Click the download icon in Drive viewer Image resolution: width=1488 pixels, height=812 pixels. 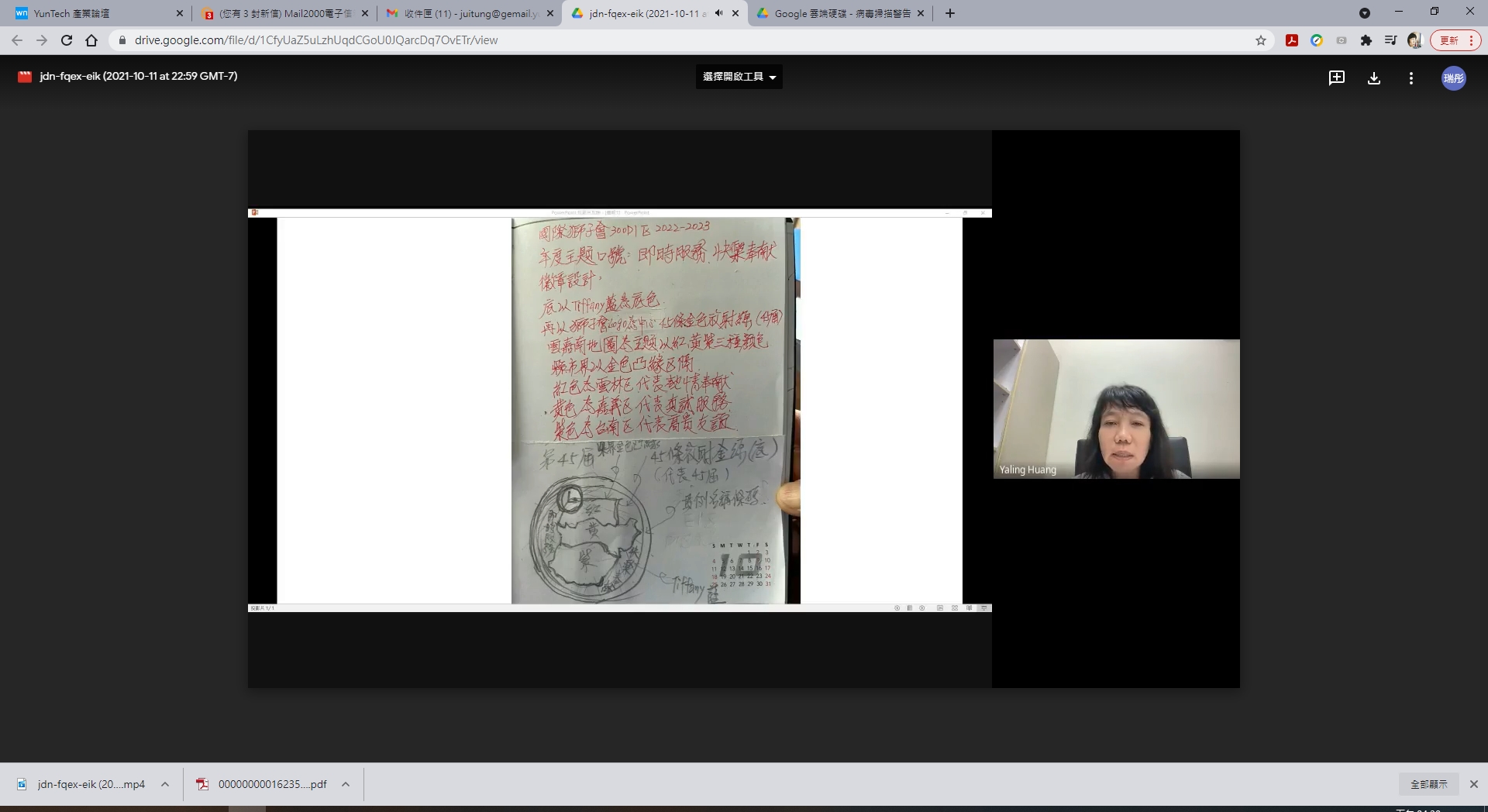[1373, 77]
